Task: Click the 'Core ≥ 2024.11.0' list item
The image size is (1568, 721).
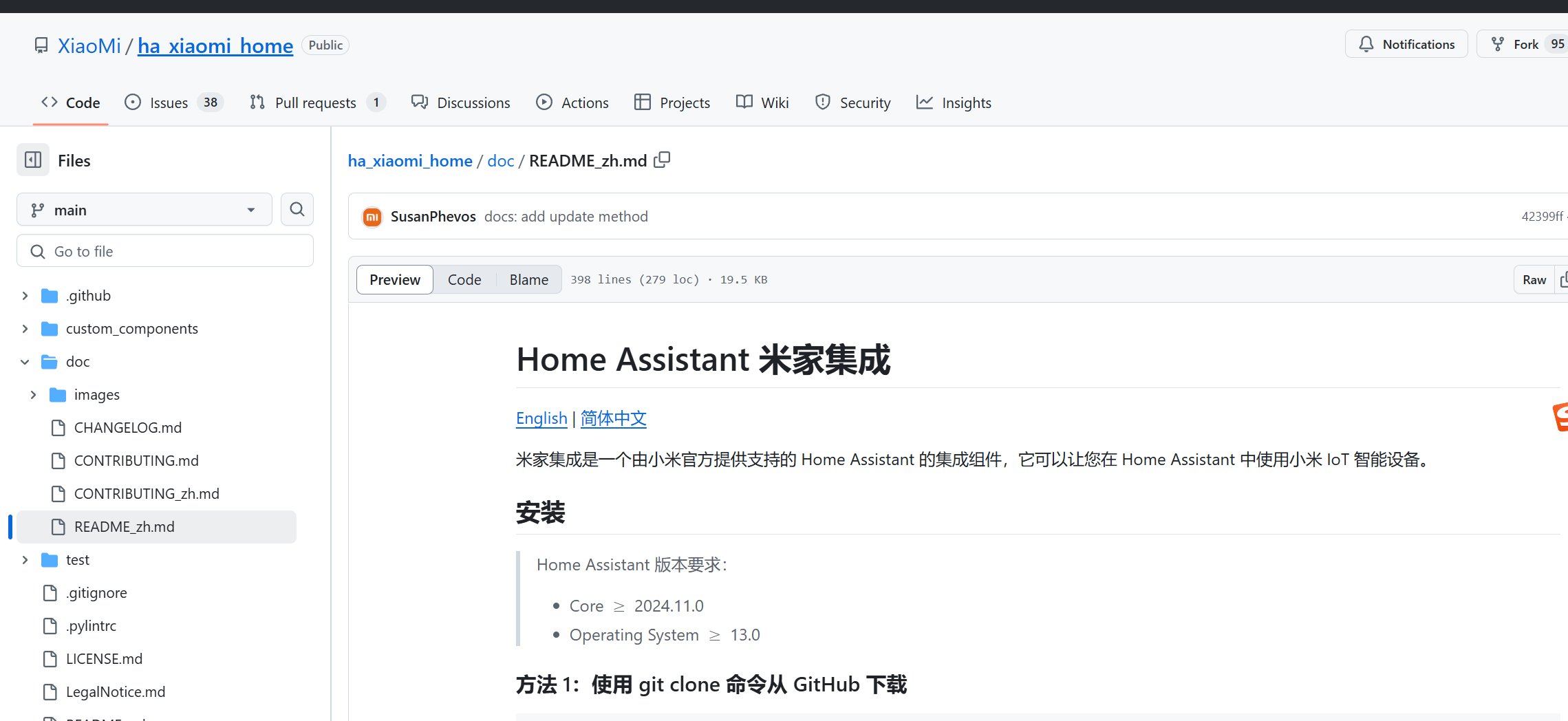Action: 636,606
